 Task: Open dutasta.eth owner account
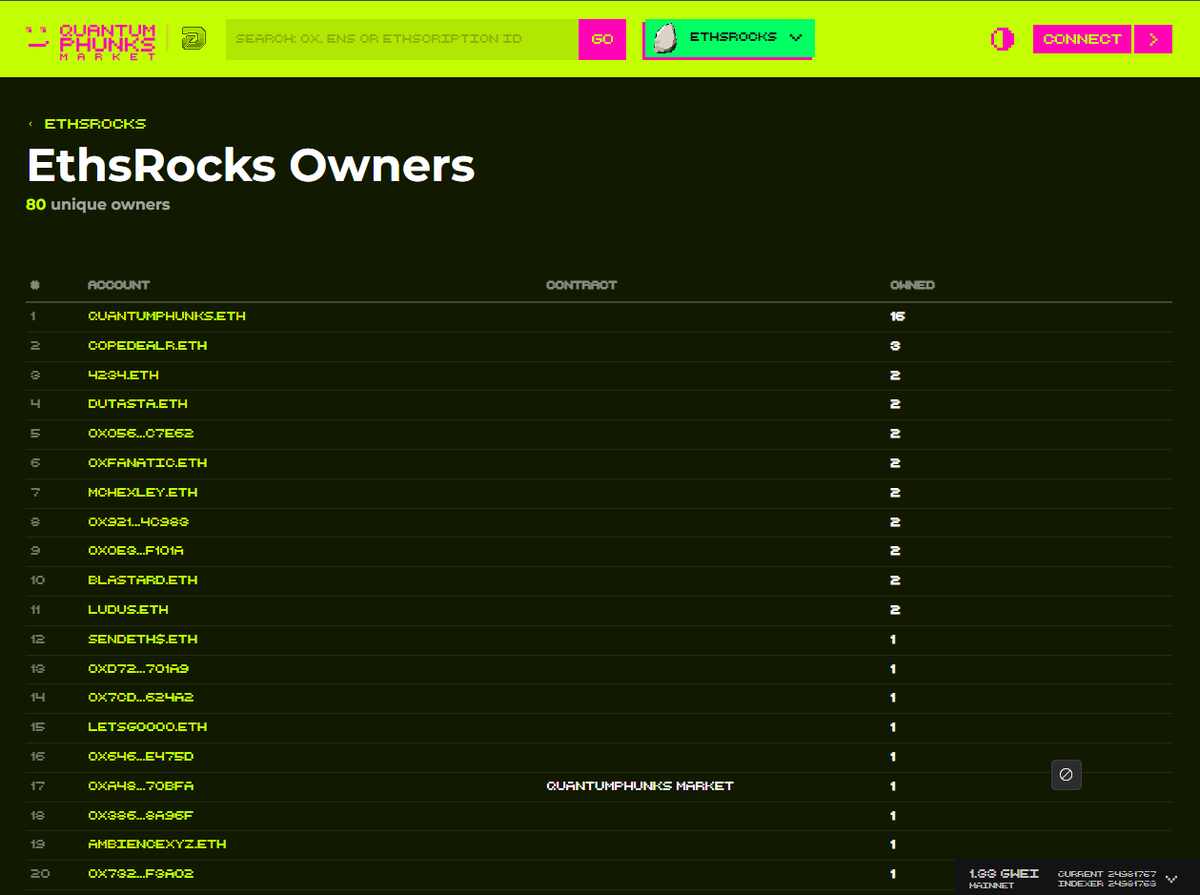pos(138,404)
